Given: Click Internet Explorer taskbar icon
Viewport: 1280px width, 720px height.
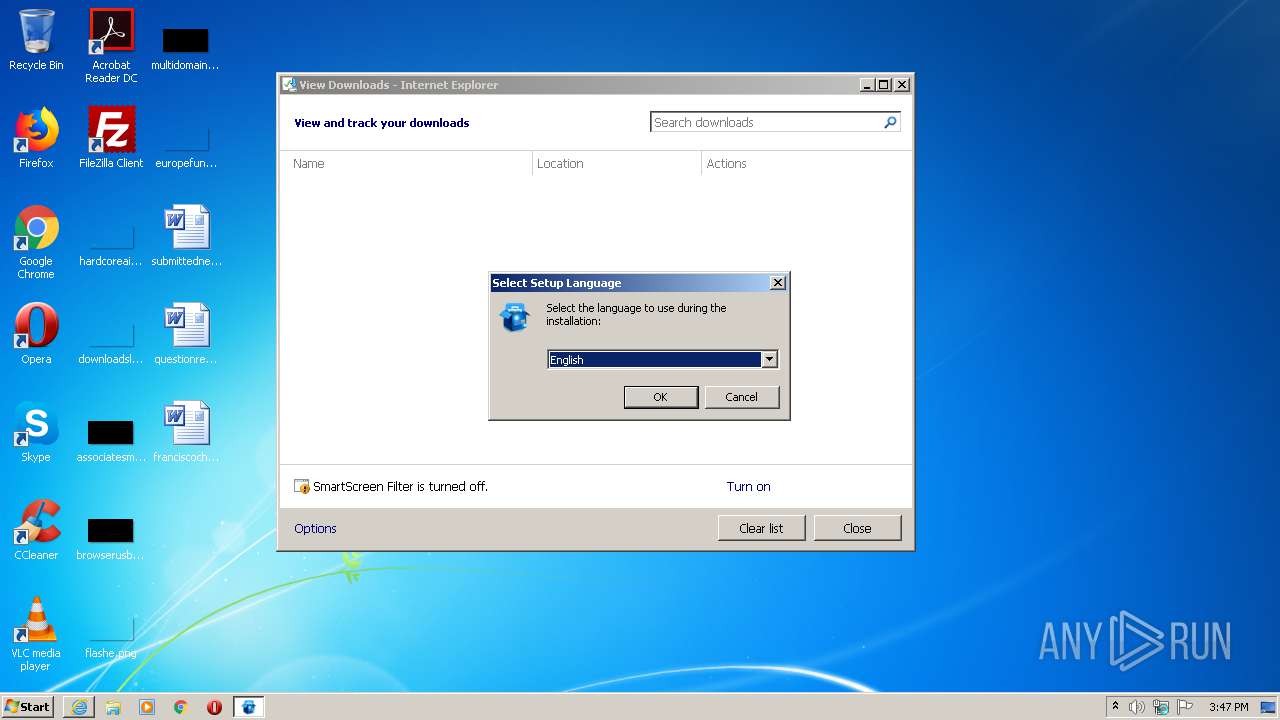Looking at the screenshot, I should coord(79,707).
